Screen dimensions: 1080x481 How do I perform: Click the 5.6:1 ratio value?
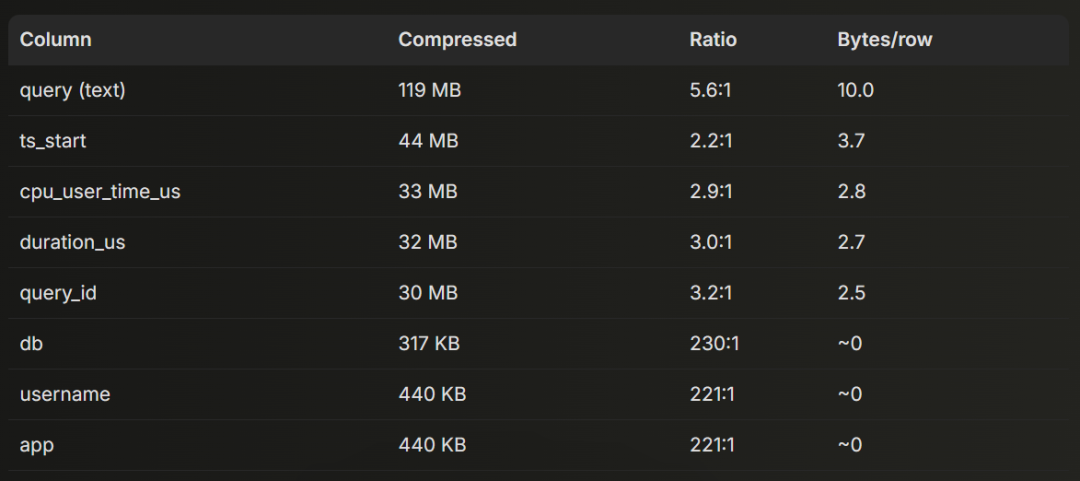(x=710, y=90)
